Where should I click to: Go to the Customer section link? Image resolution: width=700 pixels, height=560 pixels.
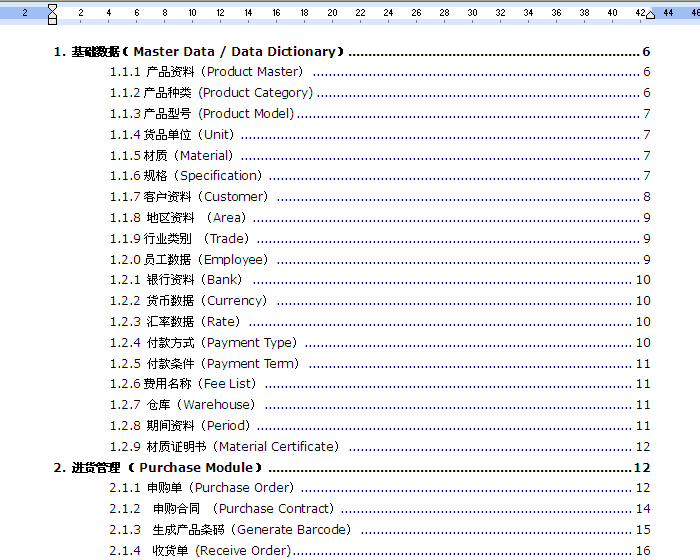pos(189,197)
